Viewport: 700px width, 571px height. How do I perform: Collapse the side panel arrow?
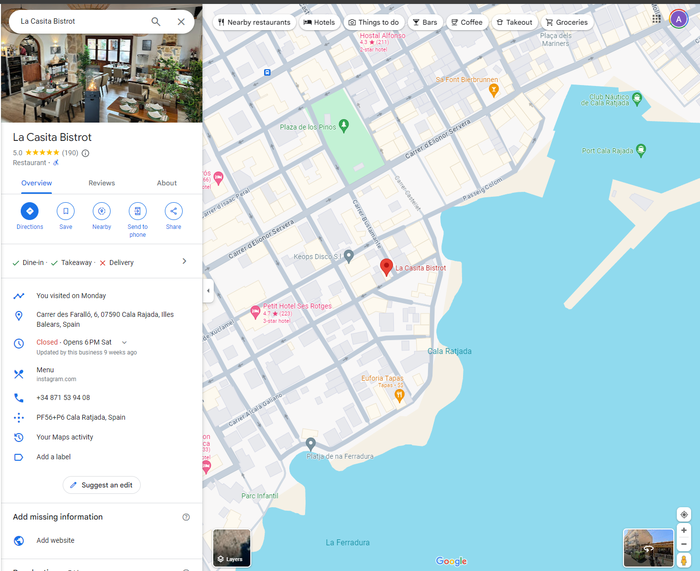click(208, 291)
